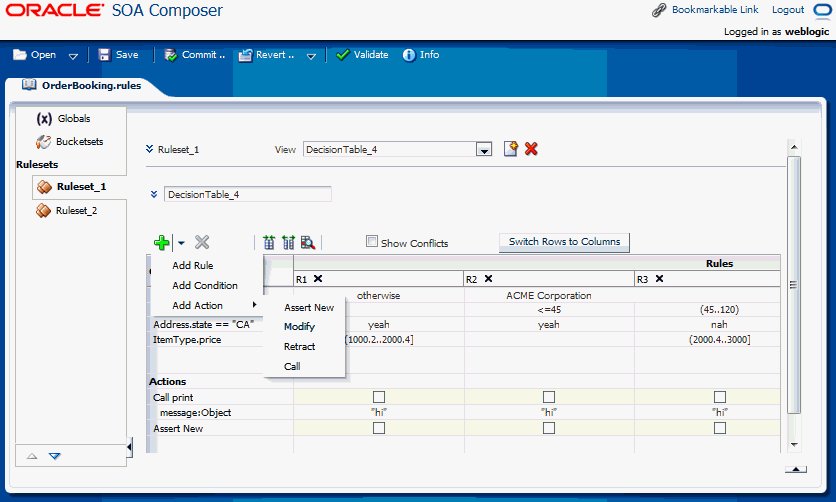Click the Globals (x) icon
The image size is (836, 502).
tap(44, 118)
